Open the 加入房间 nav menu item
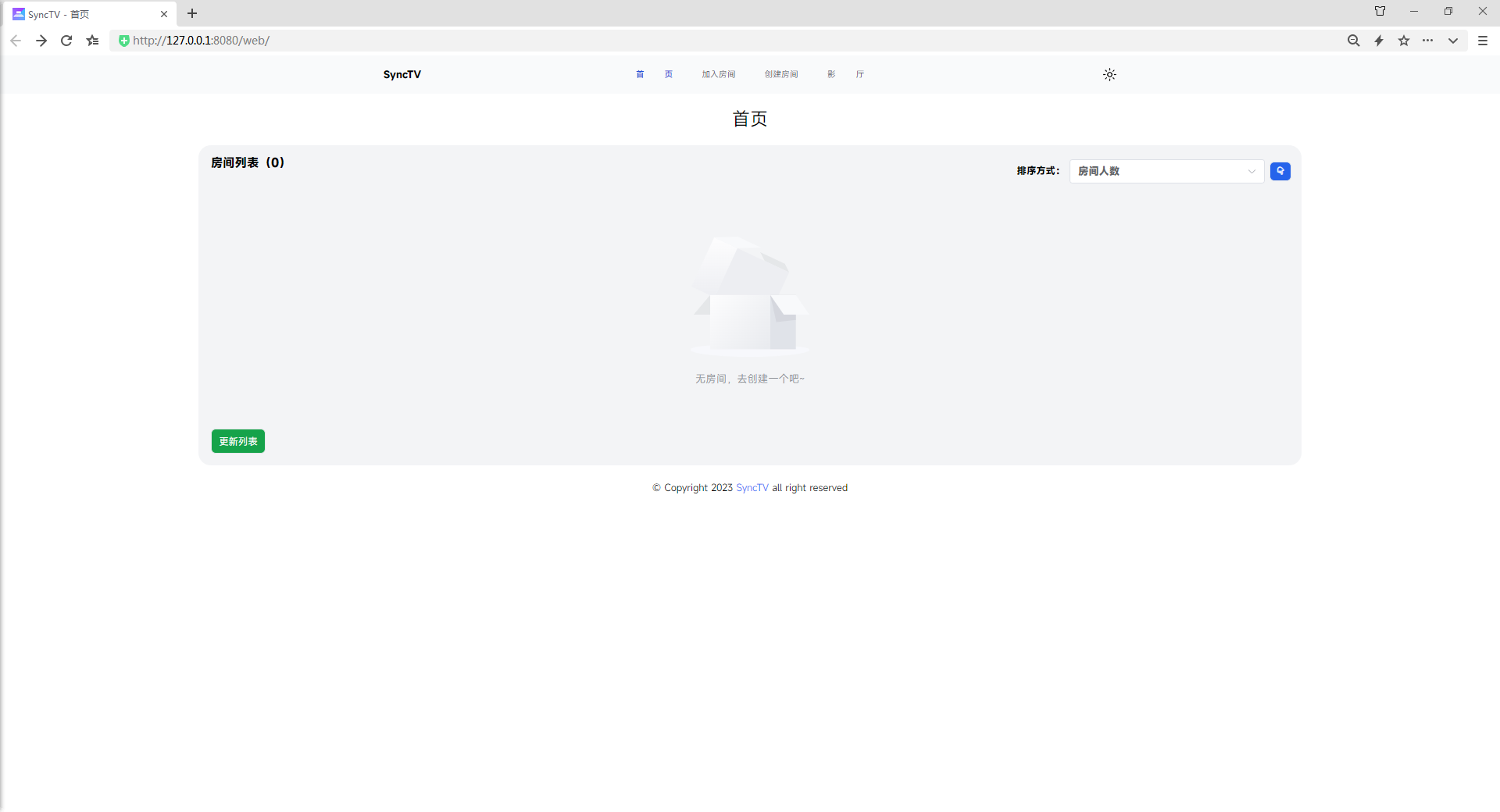Screen dimensions: 1500x812 pos(718,75)
